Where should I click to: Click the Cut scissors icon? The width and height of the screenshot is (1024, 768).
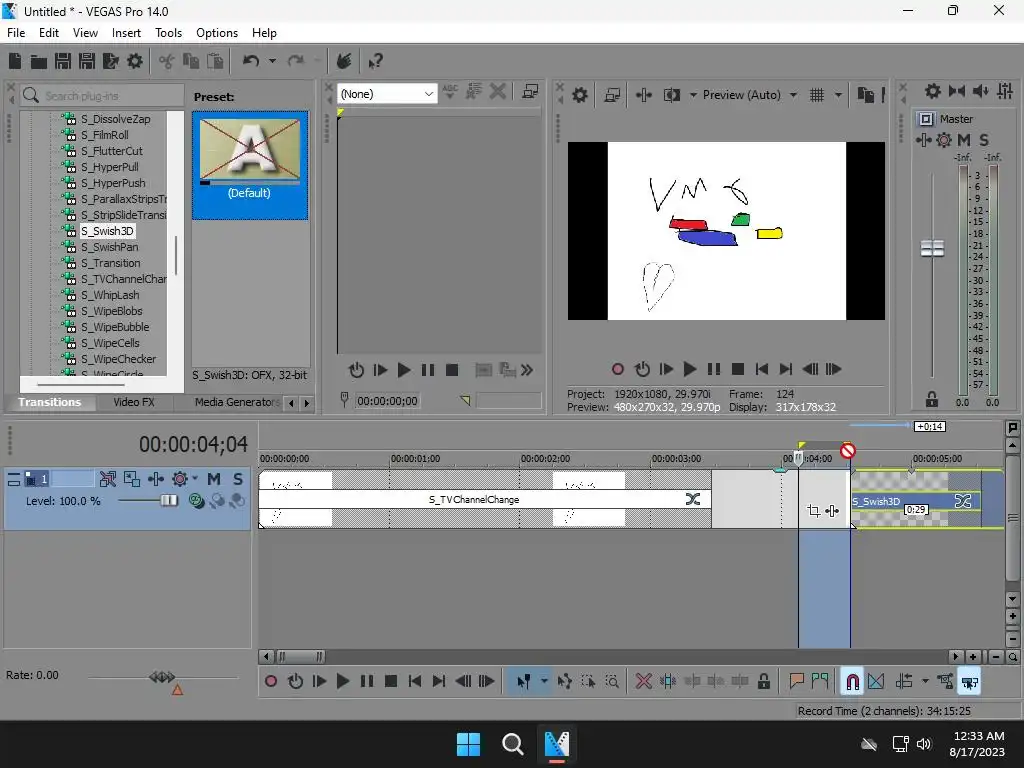[167, 61]
